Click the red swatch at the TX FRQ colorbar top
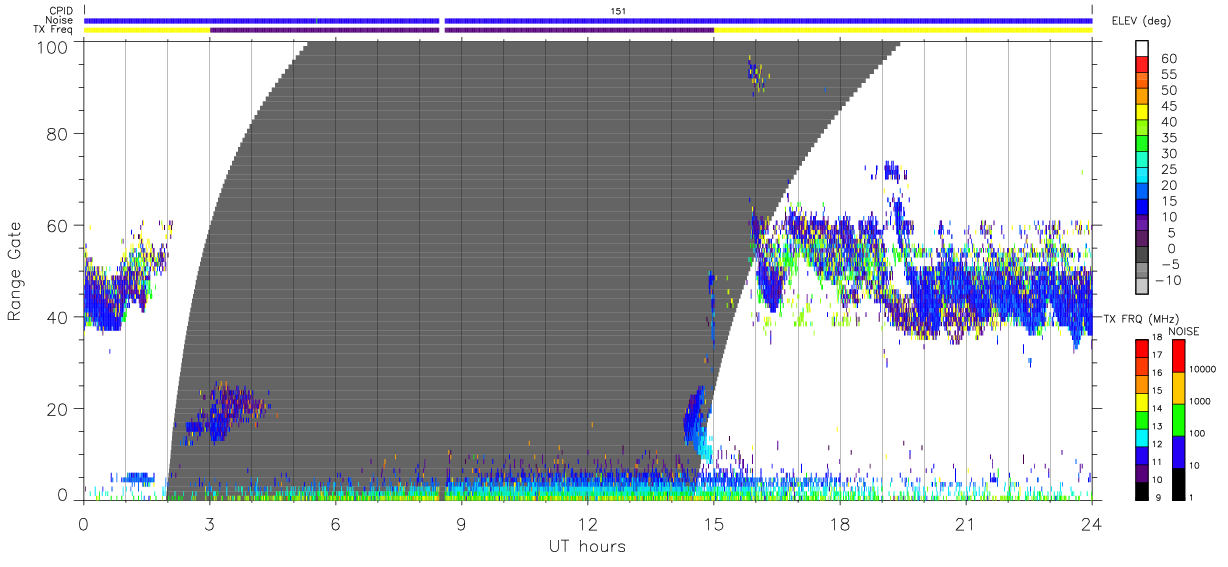The image size is (1228, 567). 1142,347
